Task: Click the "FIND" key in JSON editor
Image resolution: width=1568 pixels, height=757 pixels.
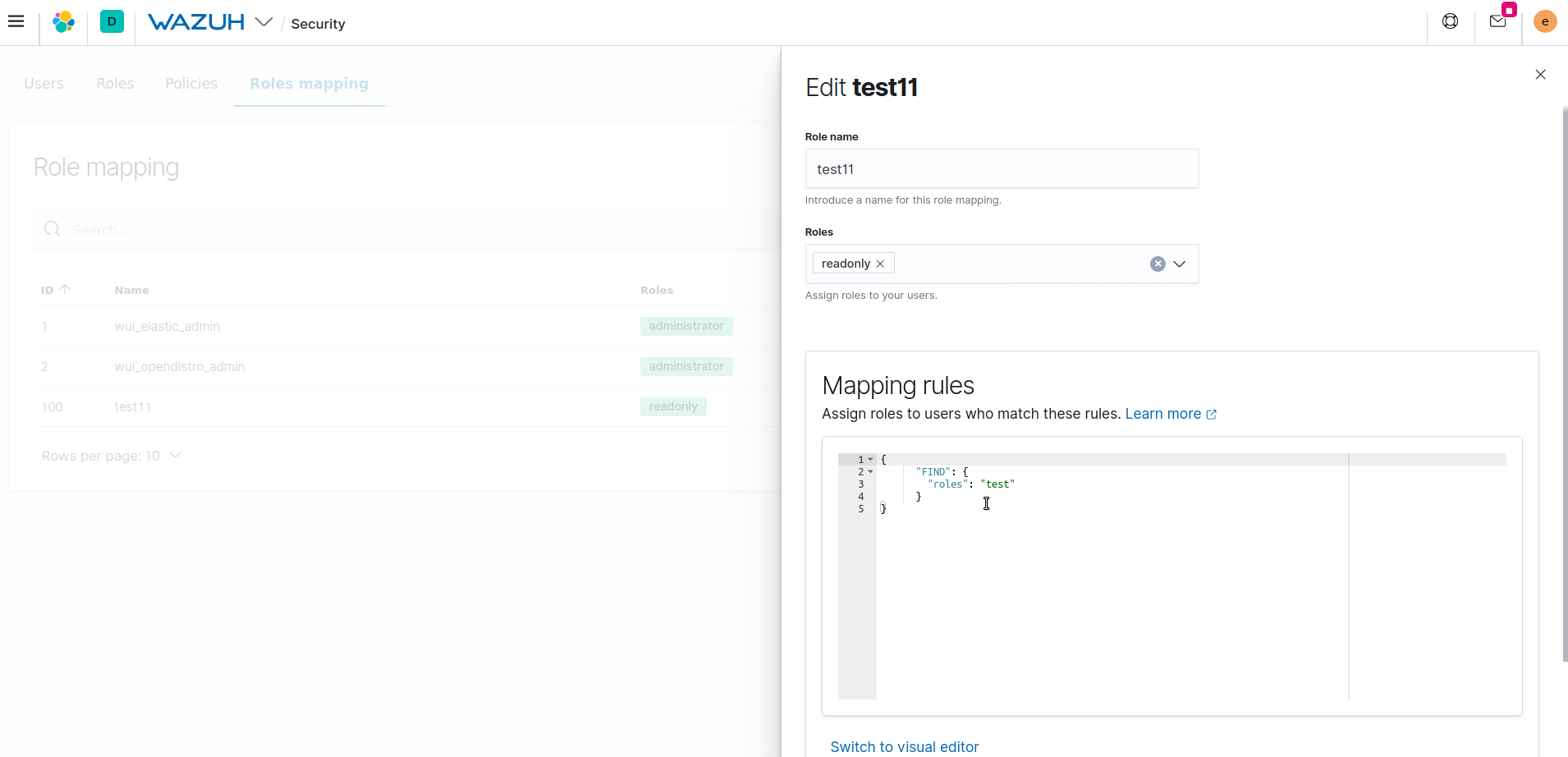Action: [x=933, y=472]
